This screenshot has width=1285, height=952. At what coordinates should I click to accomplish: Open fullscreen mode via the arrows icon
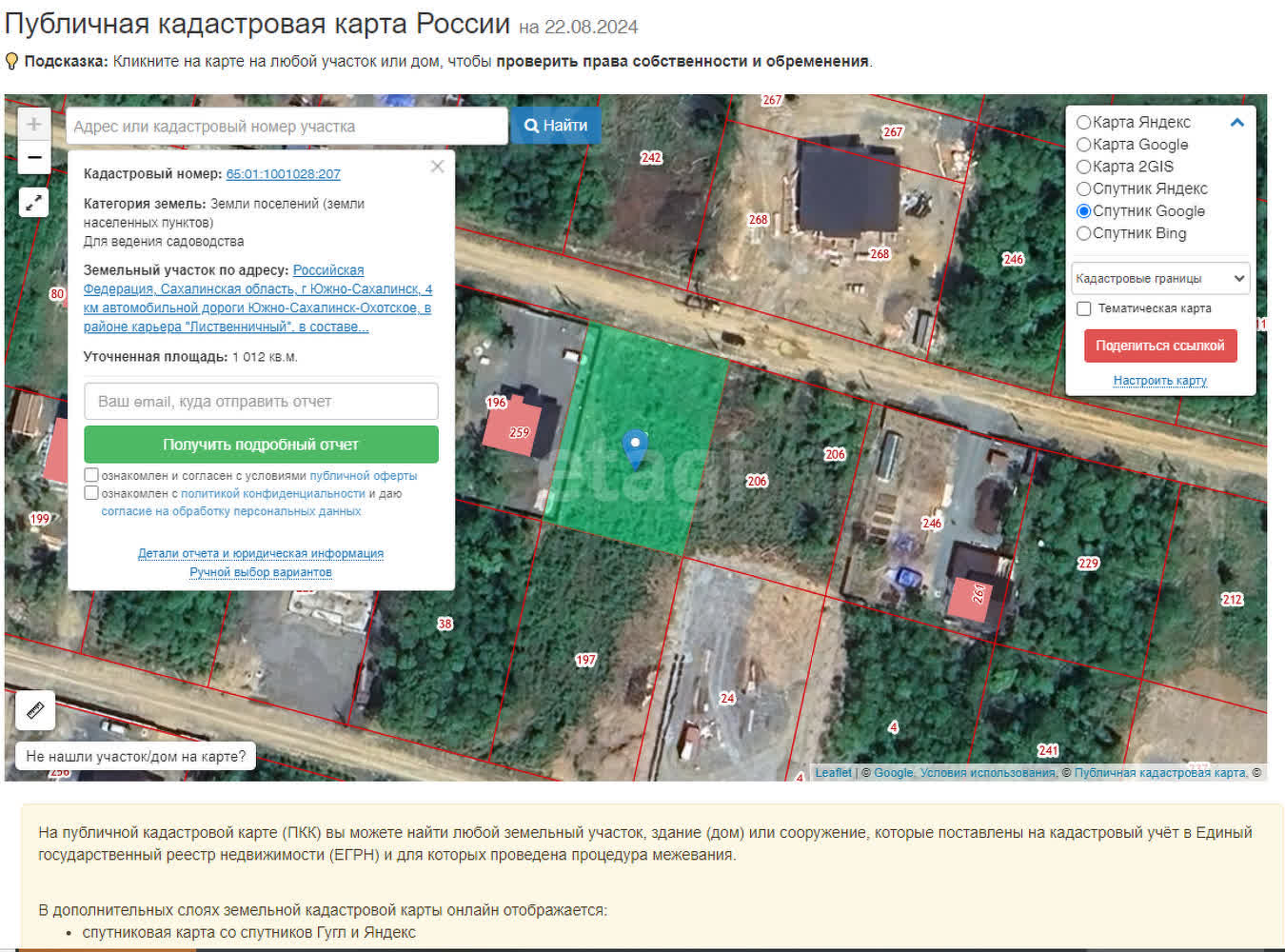click(x=33, y=202)
